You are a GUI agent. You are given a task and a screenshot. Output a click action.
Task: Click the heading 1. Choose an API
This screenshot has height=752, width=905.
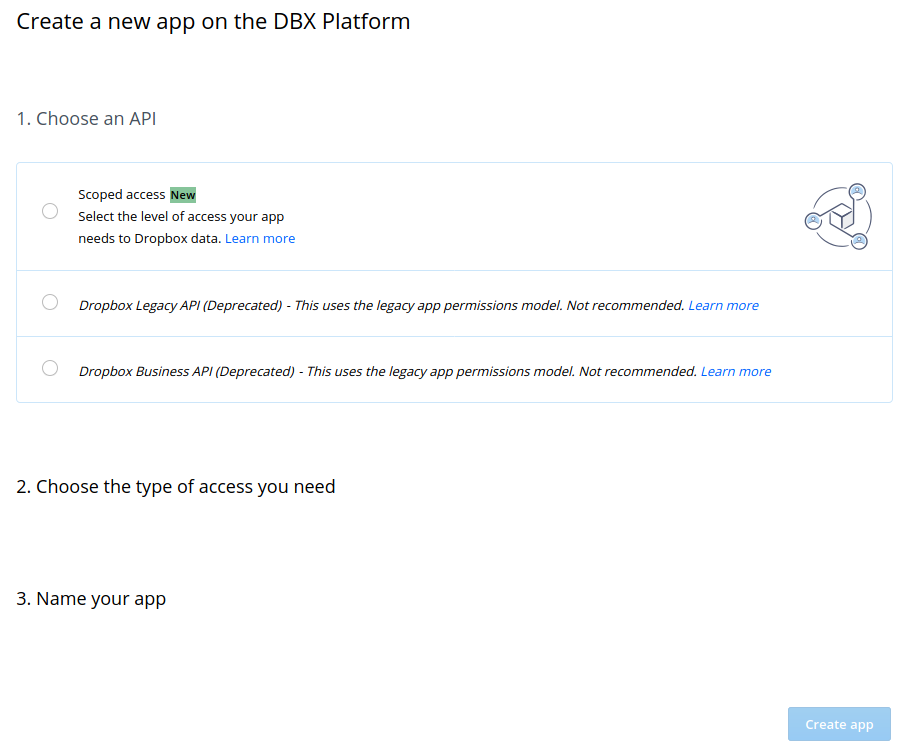click(86, 118)
